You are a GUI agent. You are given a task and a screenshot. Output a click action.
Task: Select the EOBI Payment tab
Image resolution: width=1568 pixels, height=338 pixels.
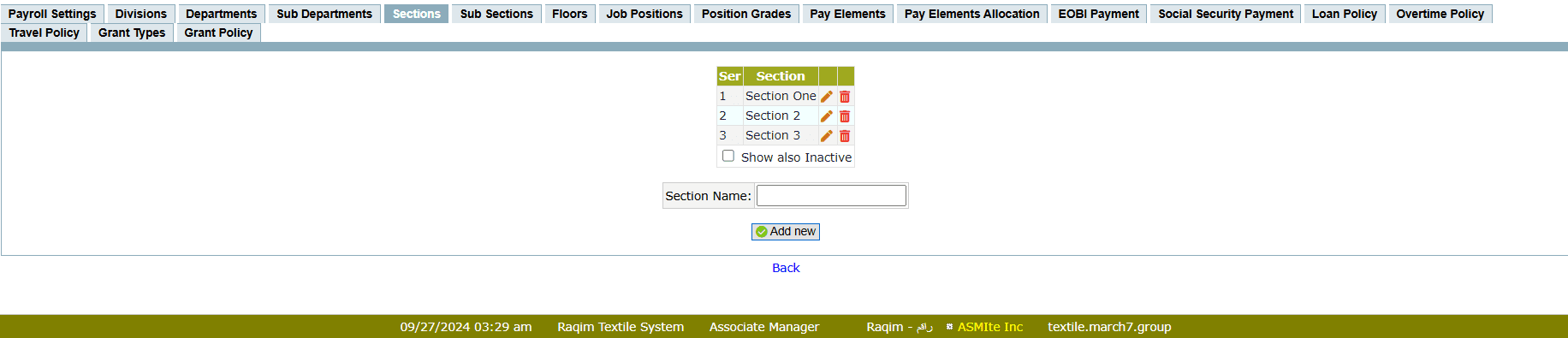coord(1099,14)
